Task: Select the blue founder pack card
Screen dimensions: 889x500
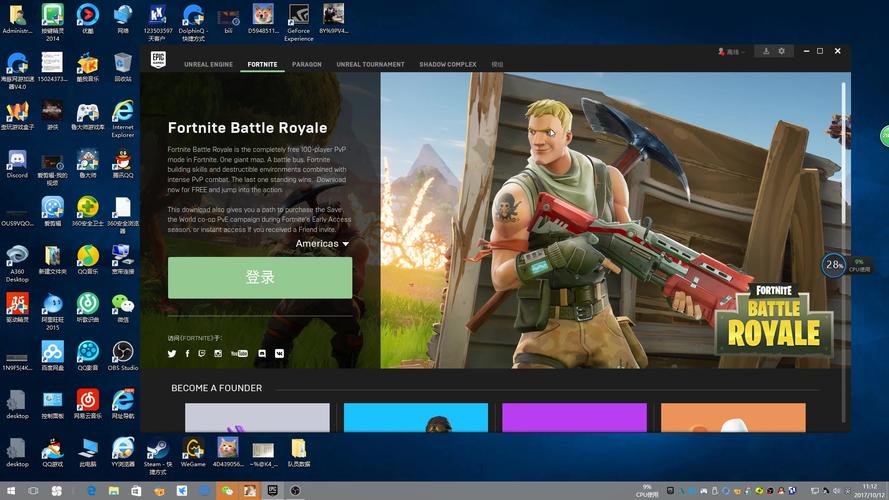Action: coord(416,418)
